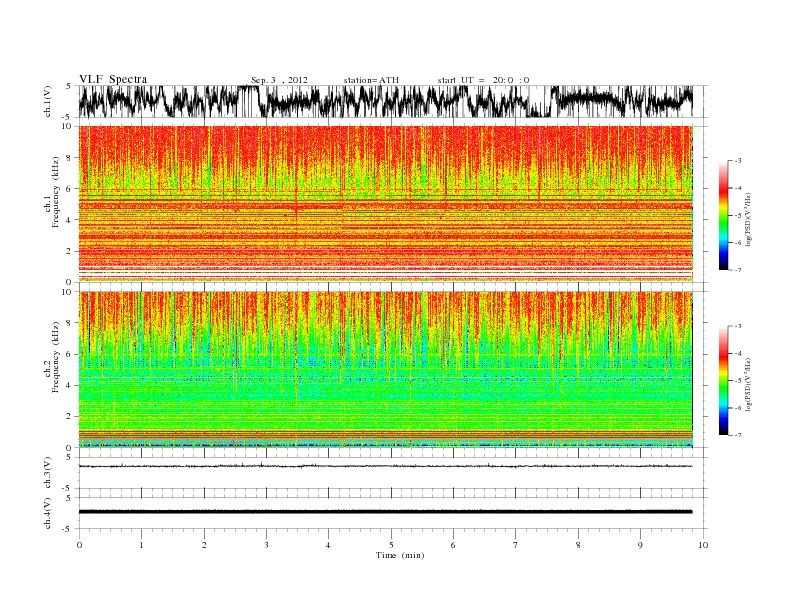Click the "ch.4(V)" axis label

[48, 516]
